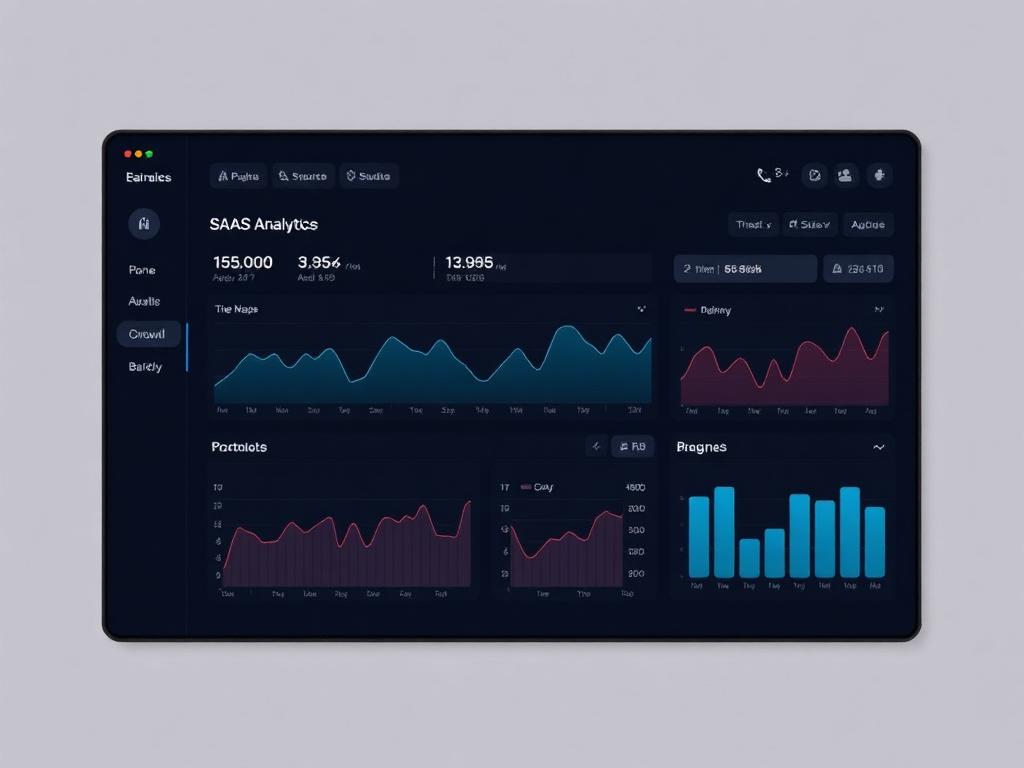Click the phone call icon in header

click(763, 175)
